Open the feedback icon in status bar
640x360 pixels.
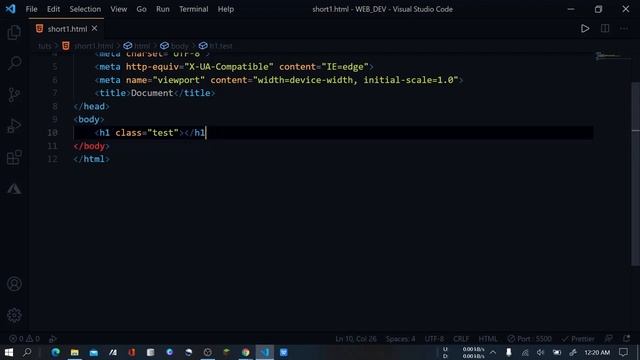point(609,339)
